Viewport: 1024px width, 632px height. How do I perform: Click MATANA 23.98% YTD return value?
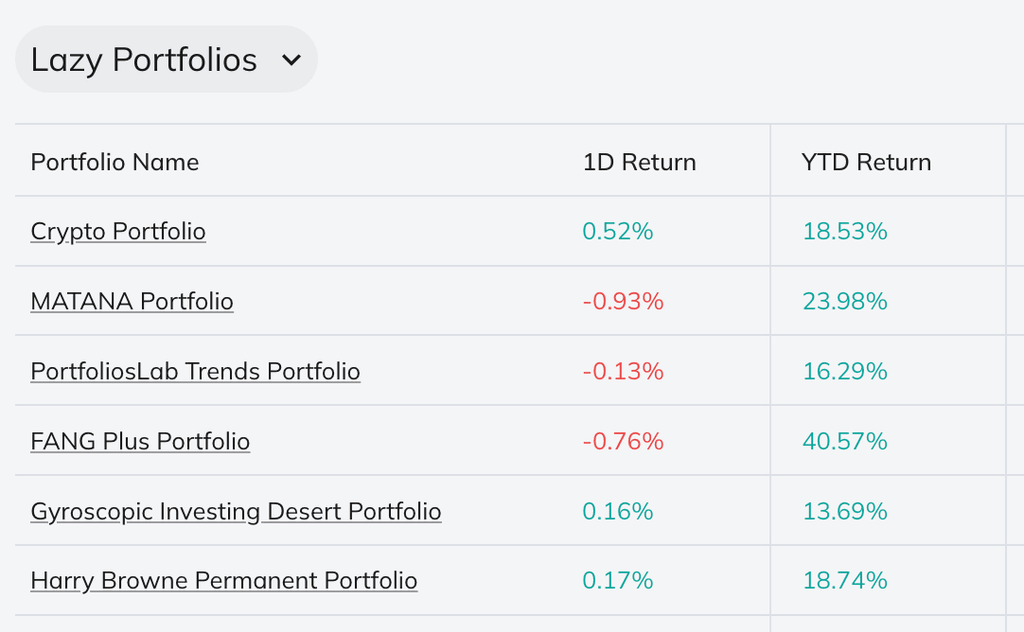(845, 302)
